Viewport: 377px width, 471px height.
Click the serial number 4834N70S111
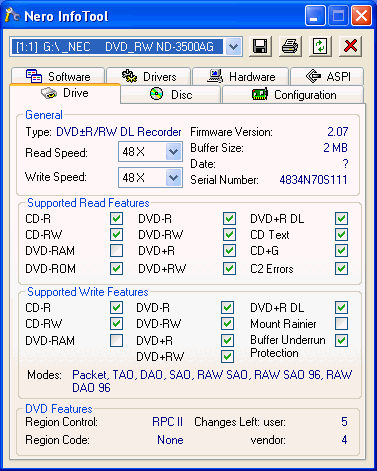click(313, 180)
